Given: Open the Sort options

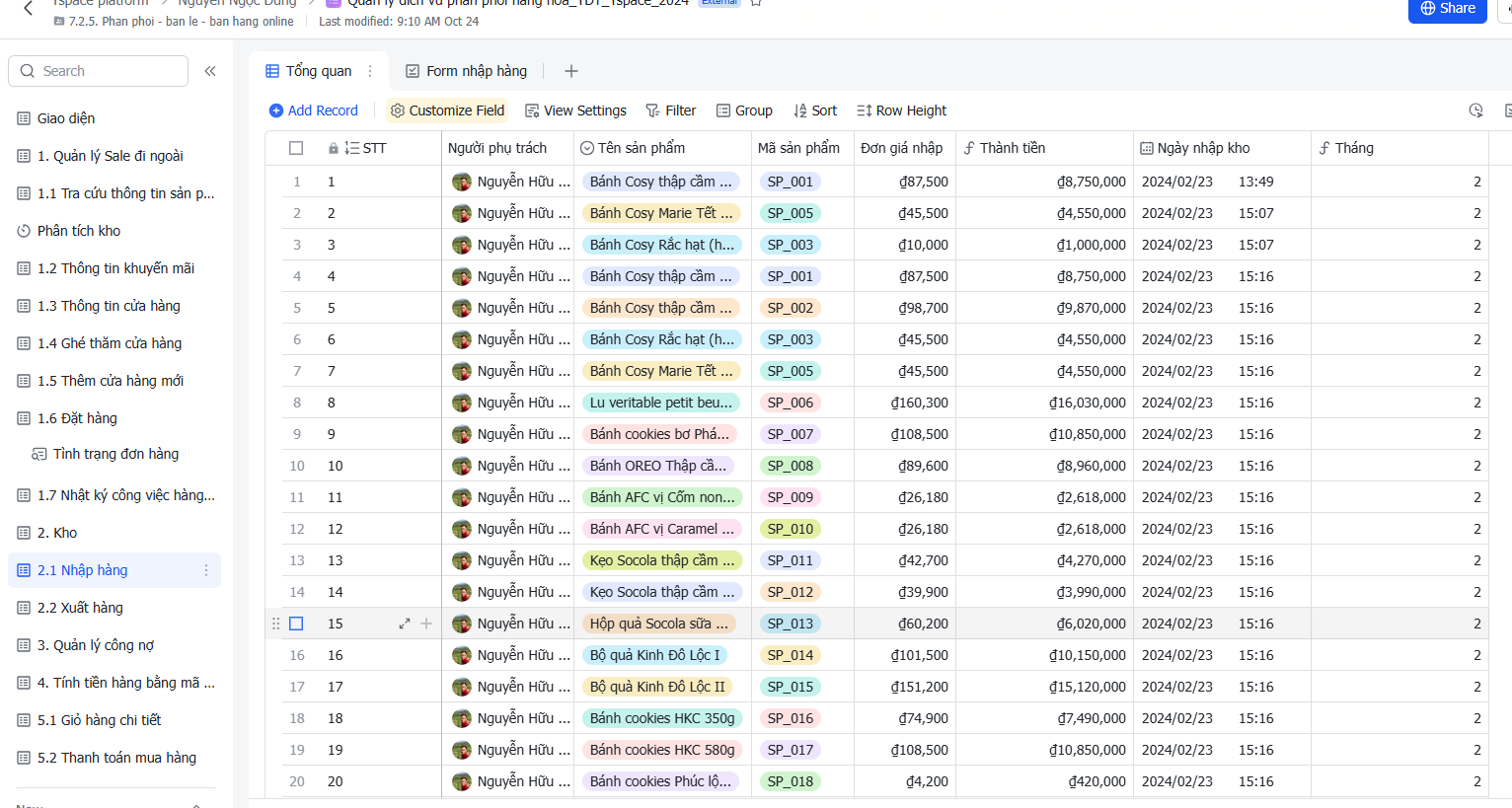Looking at the screenshot, I should click(815, 110).
